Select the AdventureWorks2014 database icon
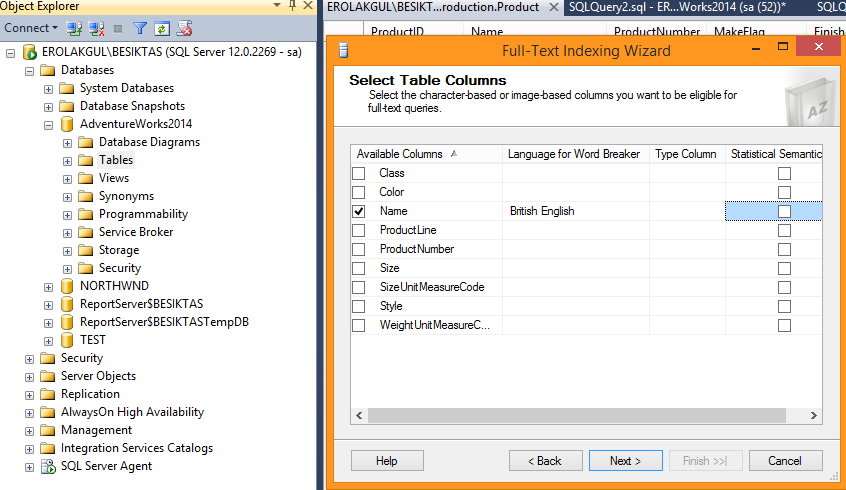The width and height of the screenshot is (846, 490). pyautogui.click(x=67, y=124)
